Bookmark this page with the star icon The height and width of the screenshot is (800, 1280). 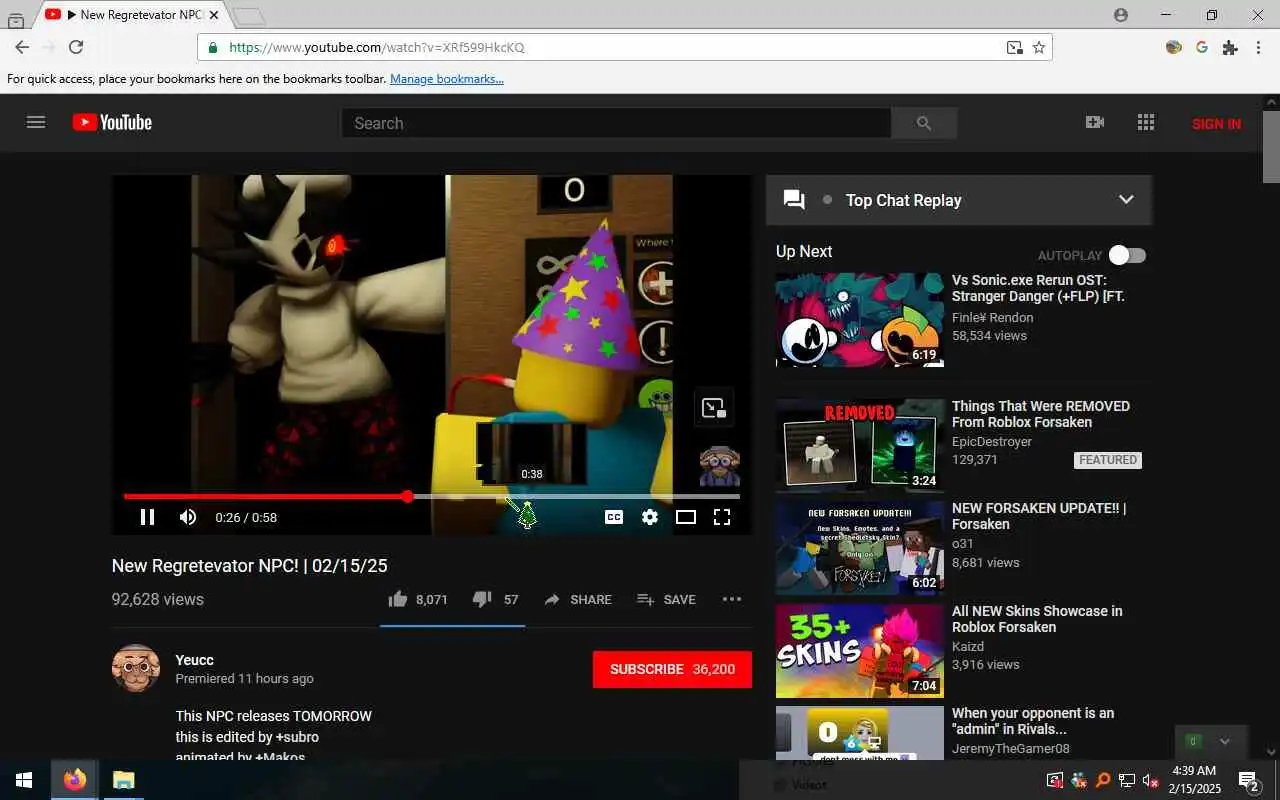[x=1039, y=47]
